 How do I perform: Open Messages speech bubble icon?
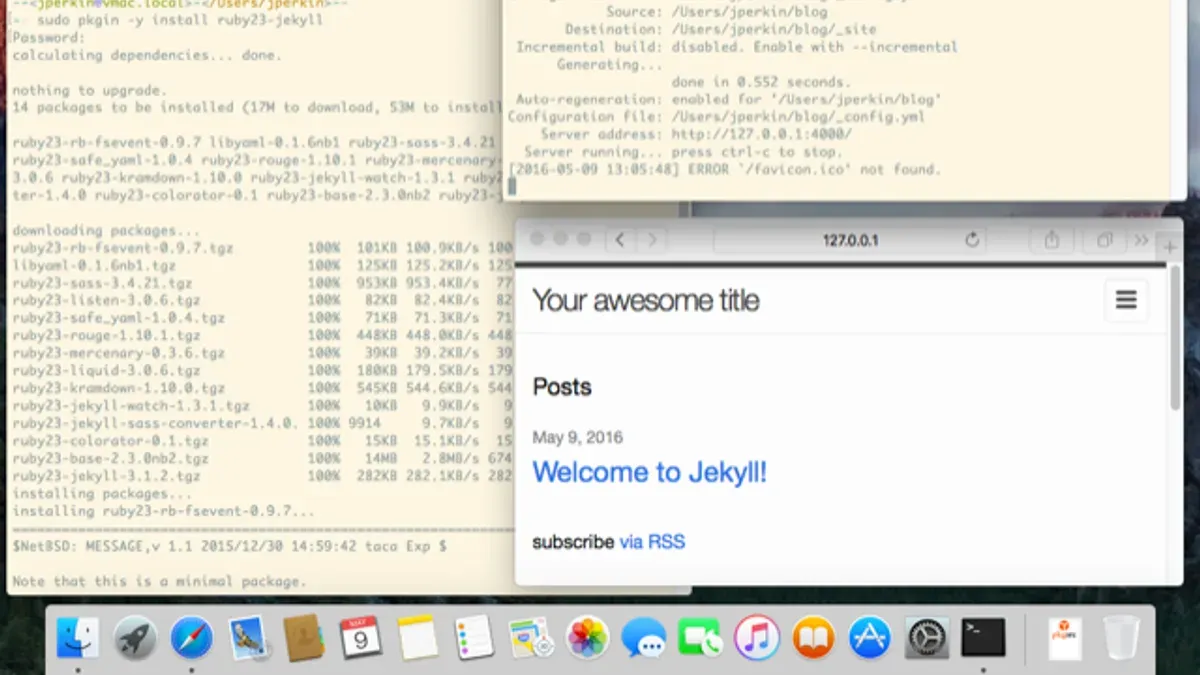tap(644, 637)
